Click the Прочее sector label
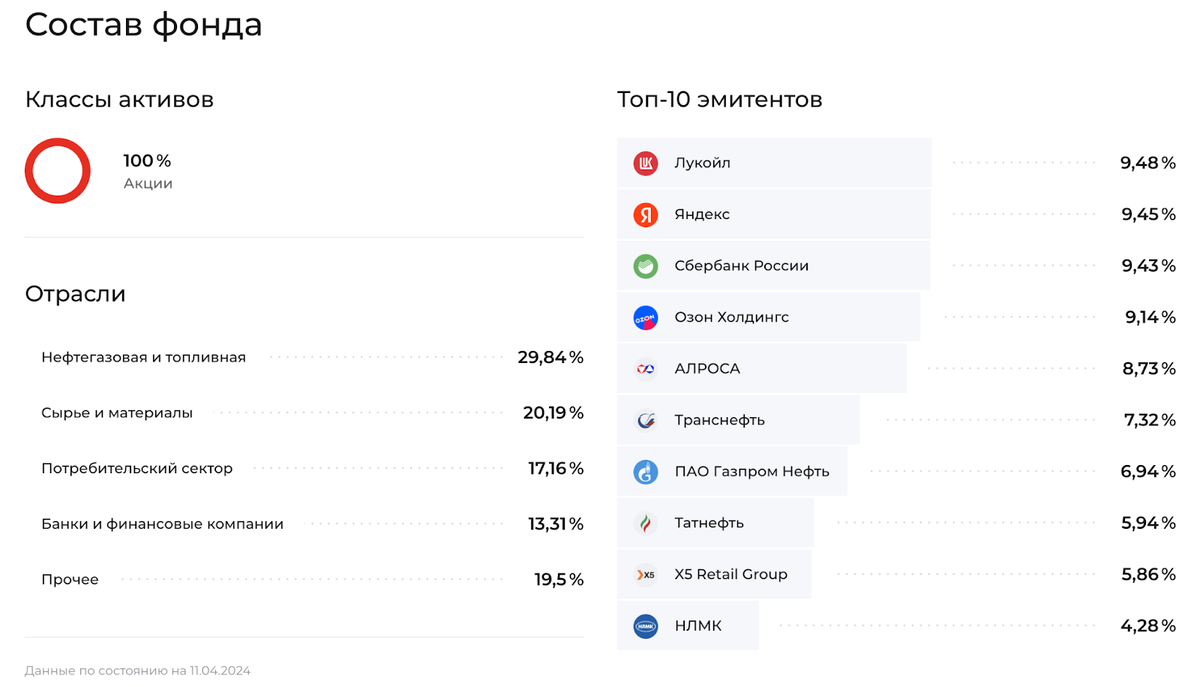The width and height of the screenshot is (1200, 687). point(70,579)
